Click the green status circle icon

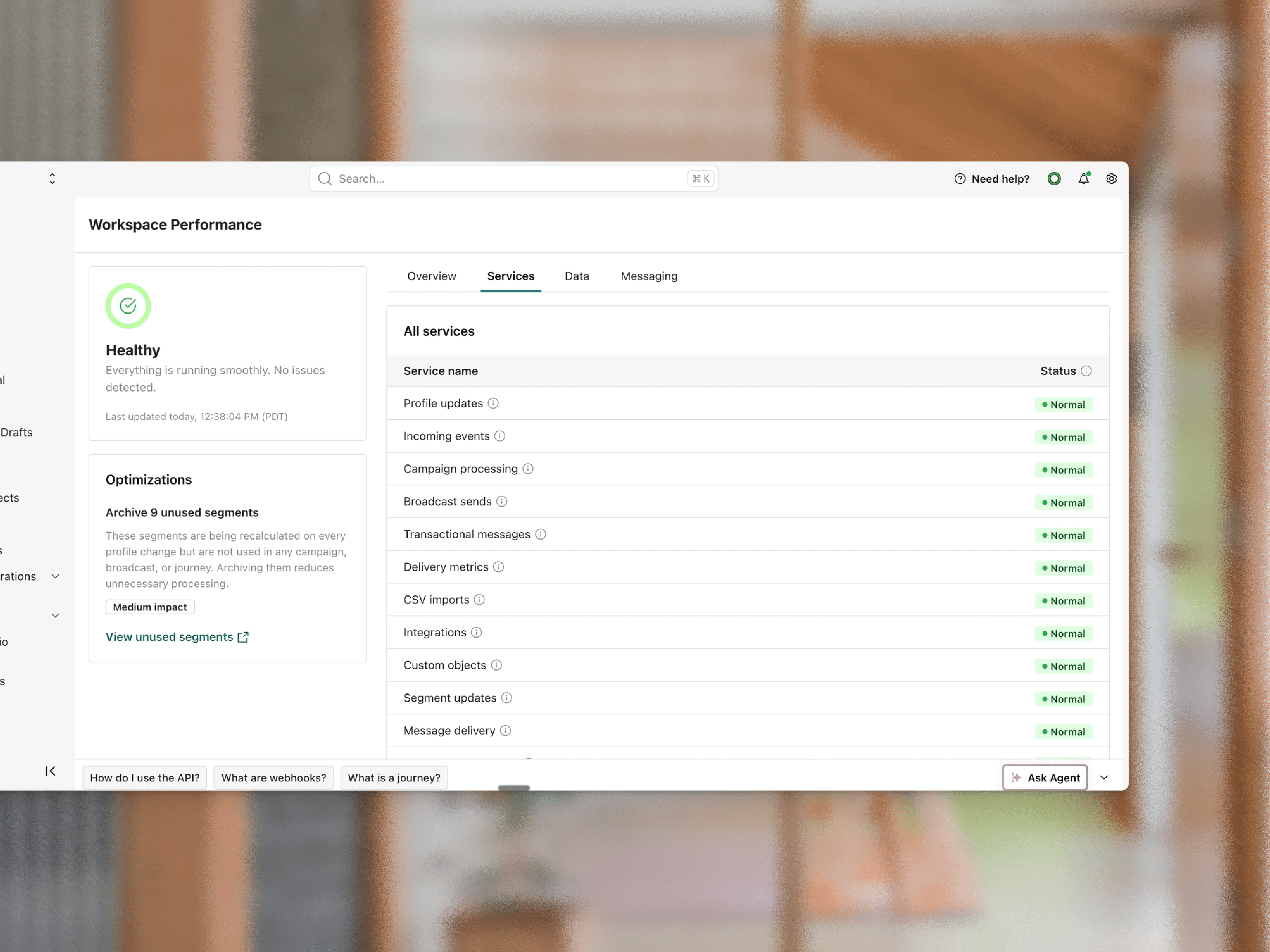(x=1054, y=179)
